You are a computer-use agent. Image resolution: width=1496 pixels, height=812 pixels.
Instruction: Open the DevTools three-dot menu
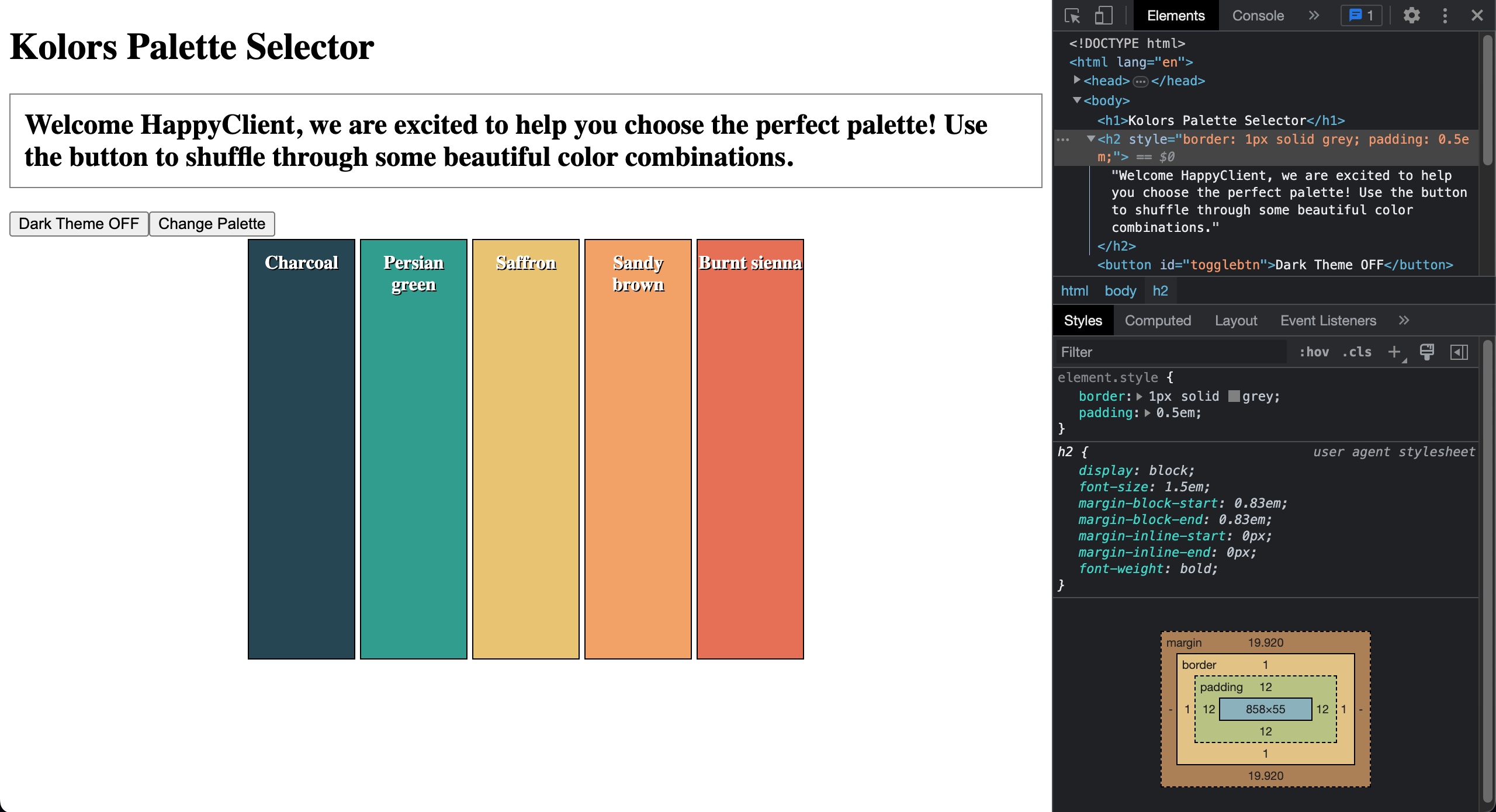point(1445,16)
